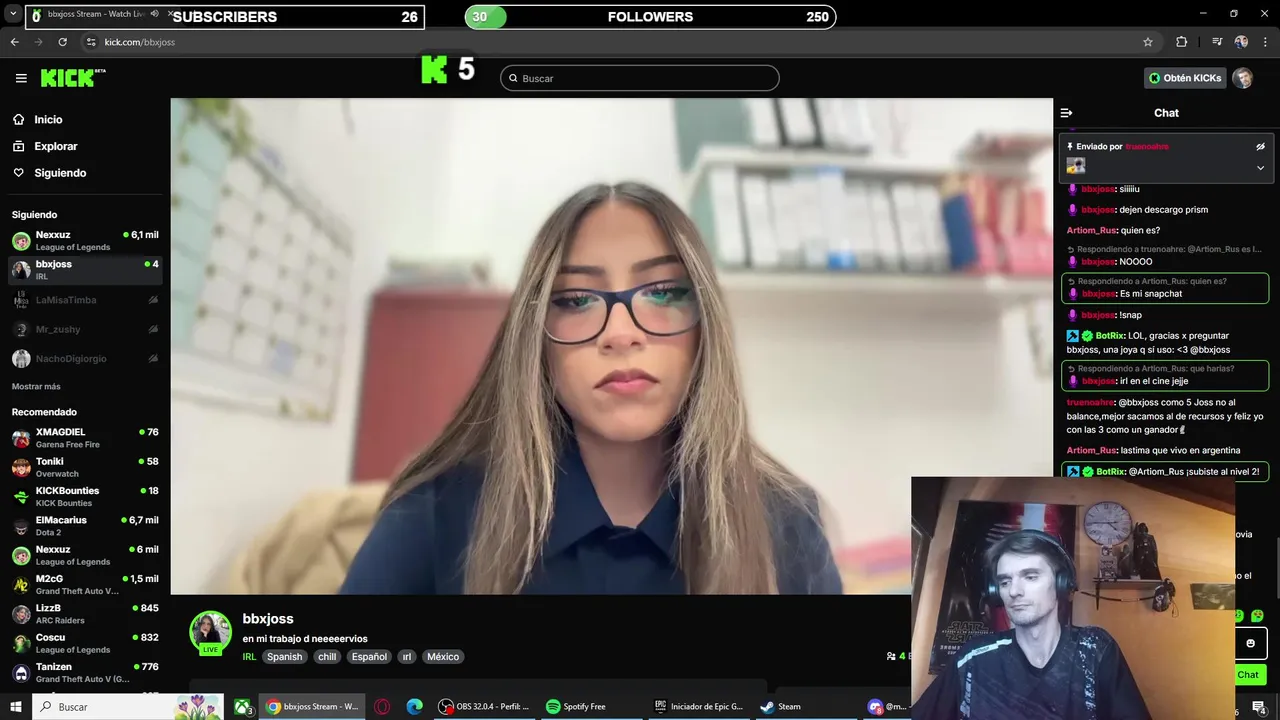Open the emote picker icon in chat

point(1250,643)
